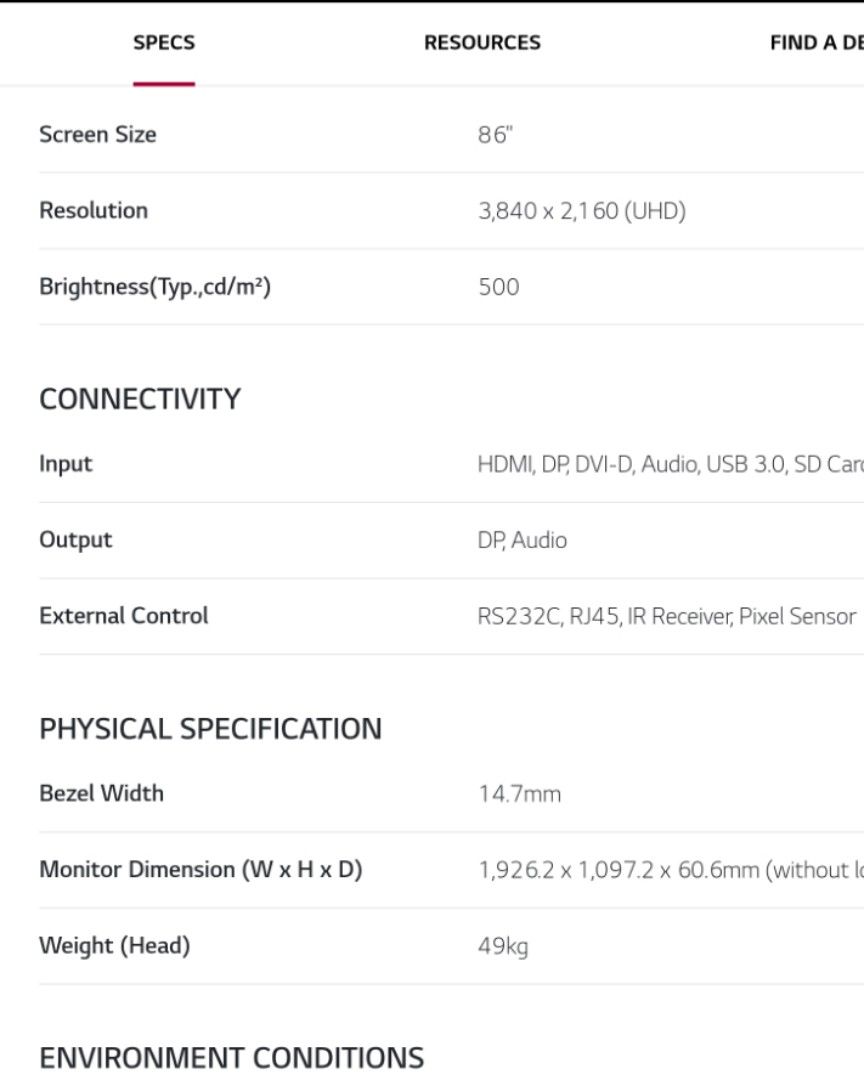
Task: Click the PHYSICAL SPECIFICATION heading
Action: [x=210, y=728]
